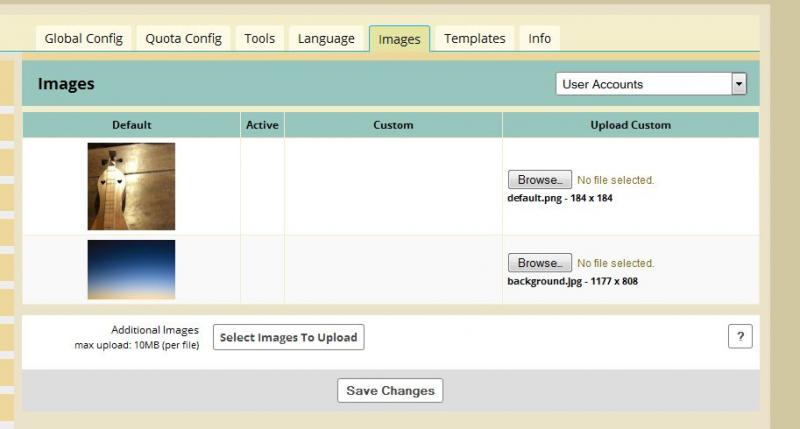800x429 pixels.
Task: Click the default.png guitar thumbnail
Action: (131, 186)
